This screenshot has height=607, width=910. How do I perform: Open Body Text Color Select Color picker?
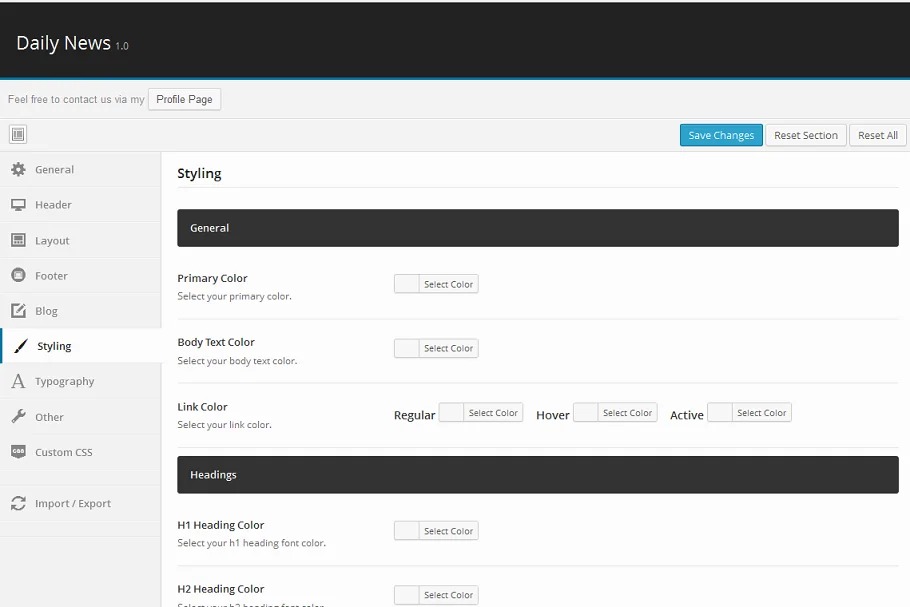(448, 348)
